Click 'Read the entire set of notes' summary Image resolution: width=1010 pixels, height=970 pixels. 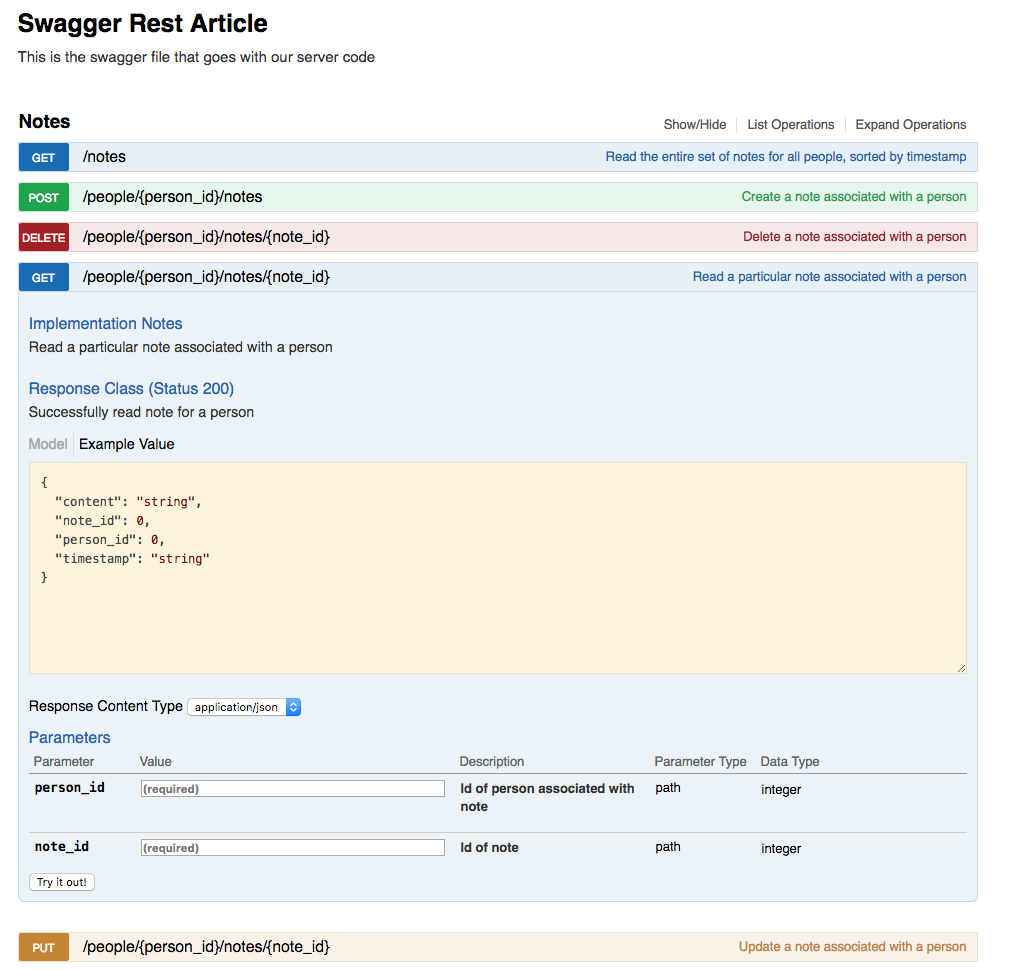click(786, 157)
